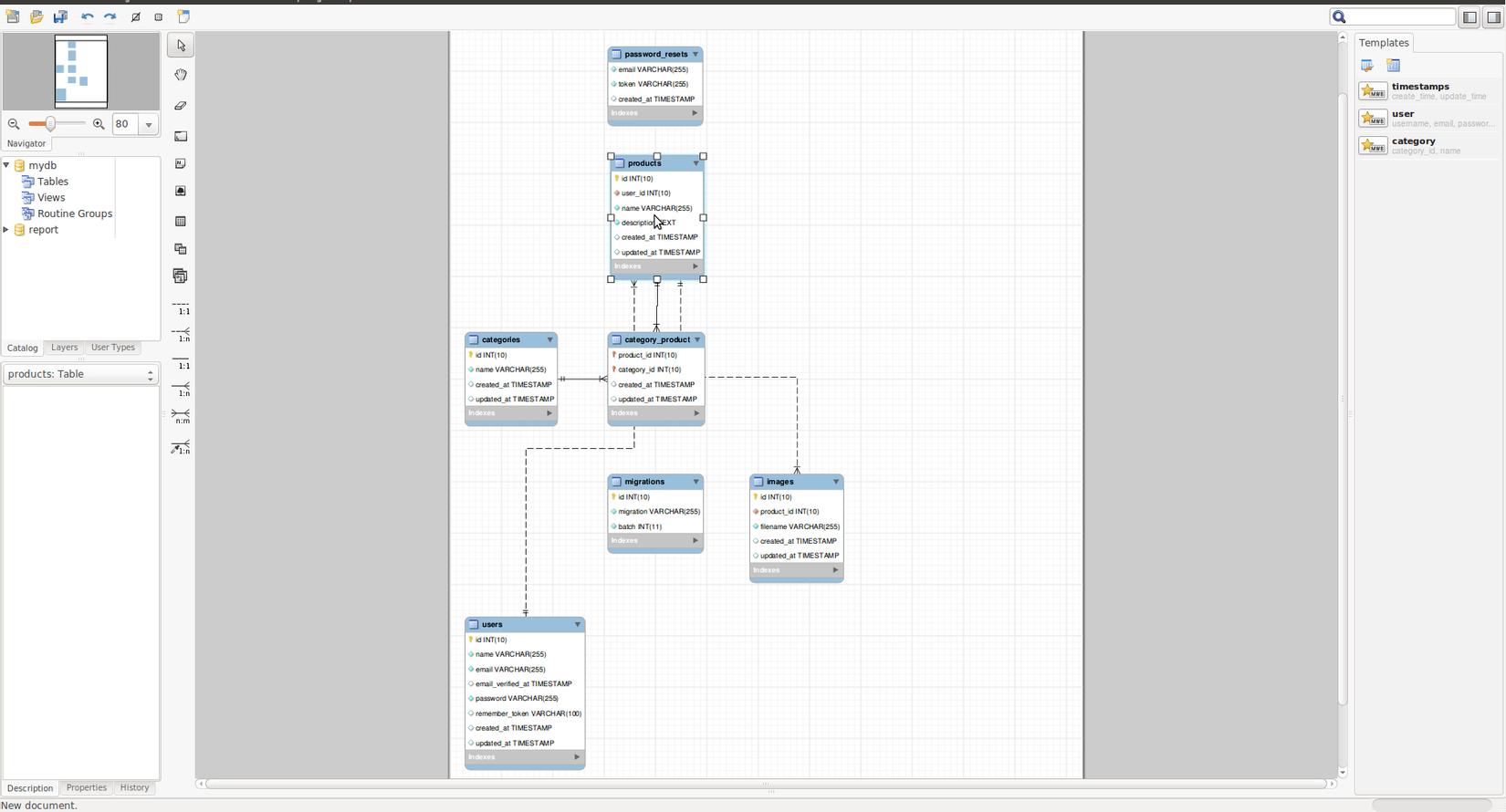The width and height of the screenshot is (1506, 812).
Task: Collapse the mydb schema tree node
Action: point(6,165)
